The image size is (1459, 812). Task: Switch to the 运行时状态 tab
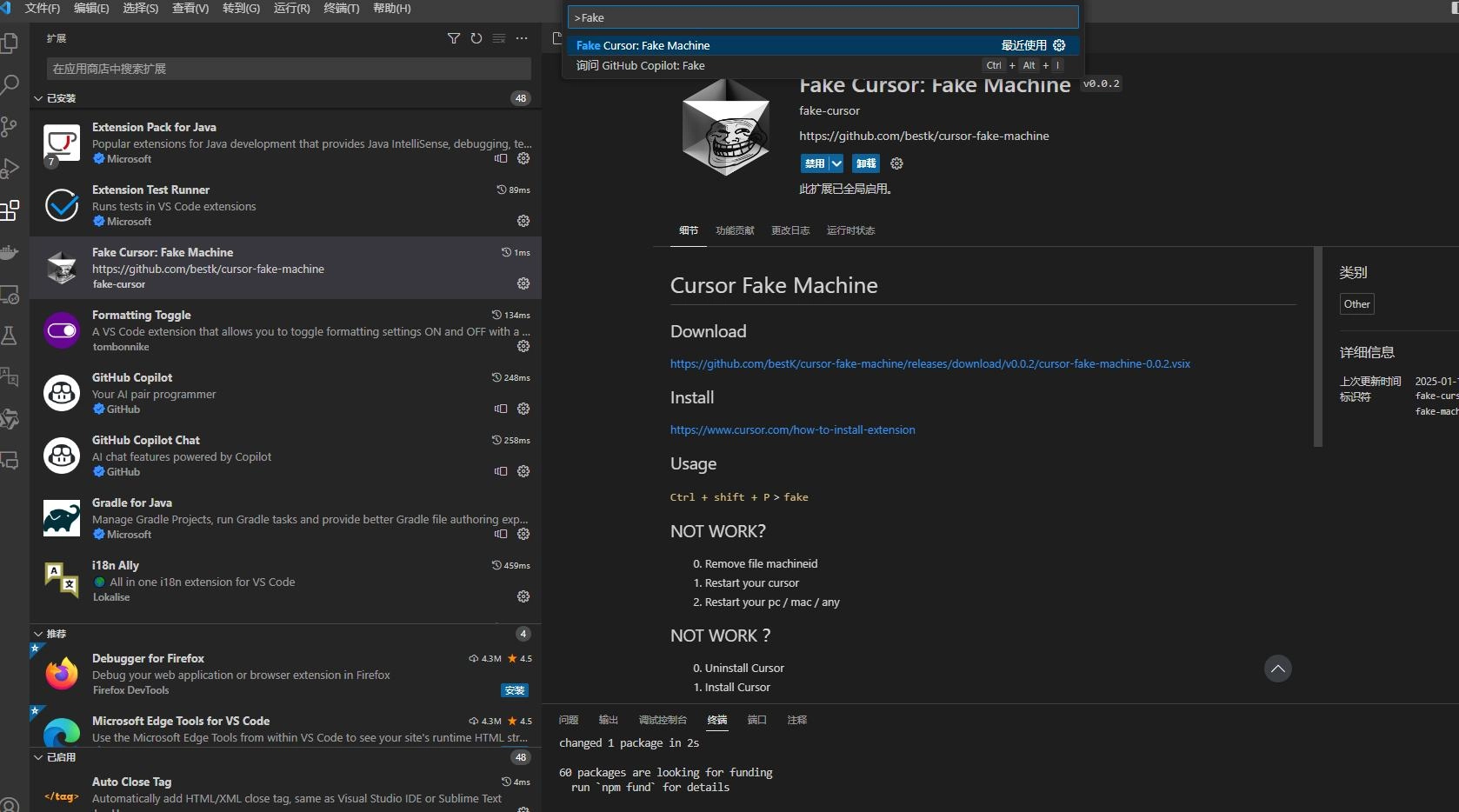[850, 230]
